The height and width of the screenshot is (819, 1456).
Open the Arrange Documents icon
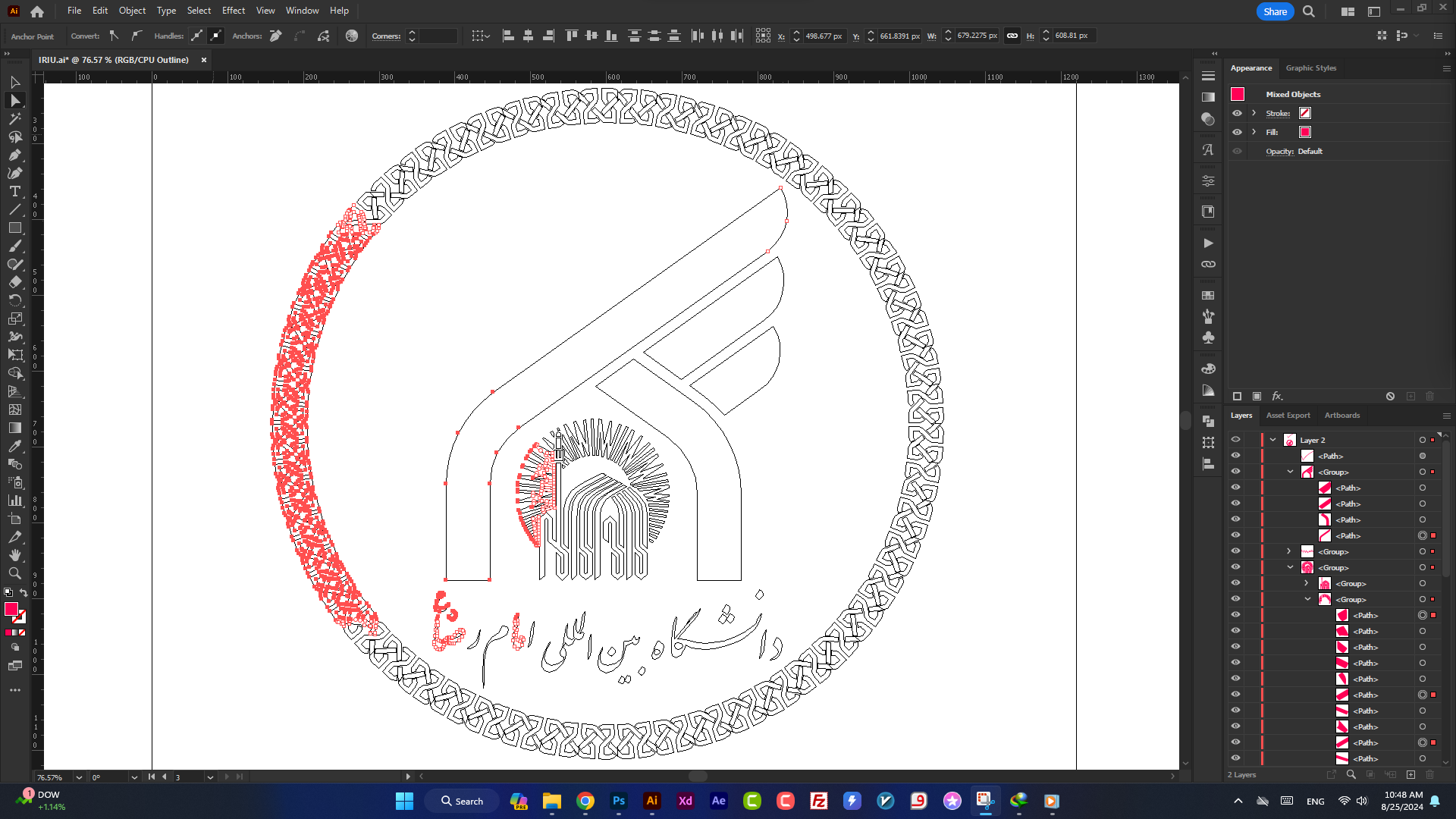point(1348,11)
